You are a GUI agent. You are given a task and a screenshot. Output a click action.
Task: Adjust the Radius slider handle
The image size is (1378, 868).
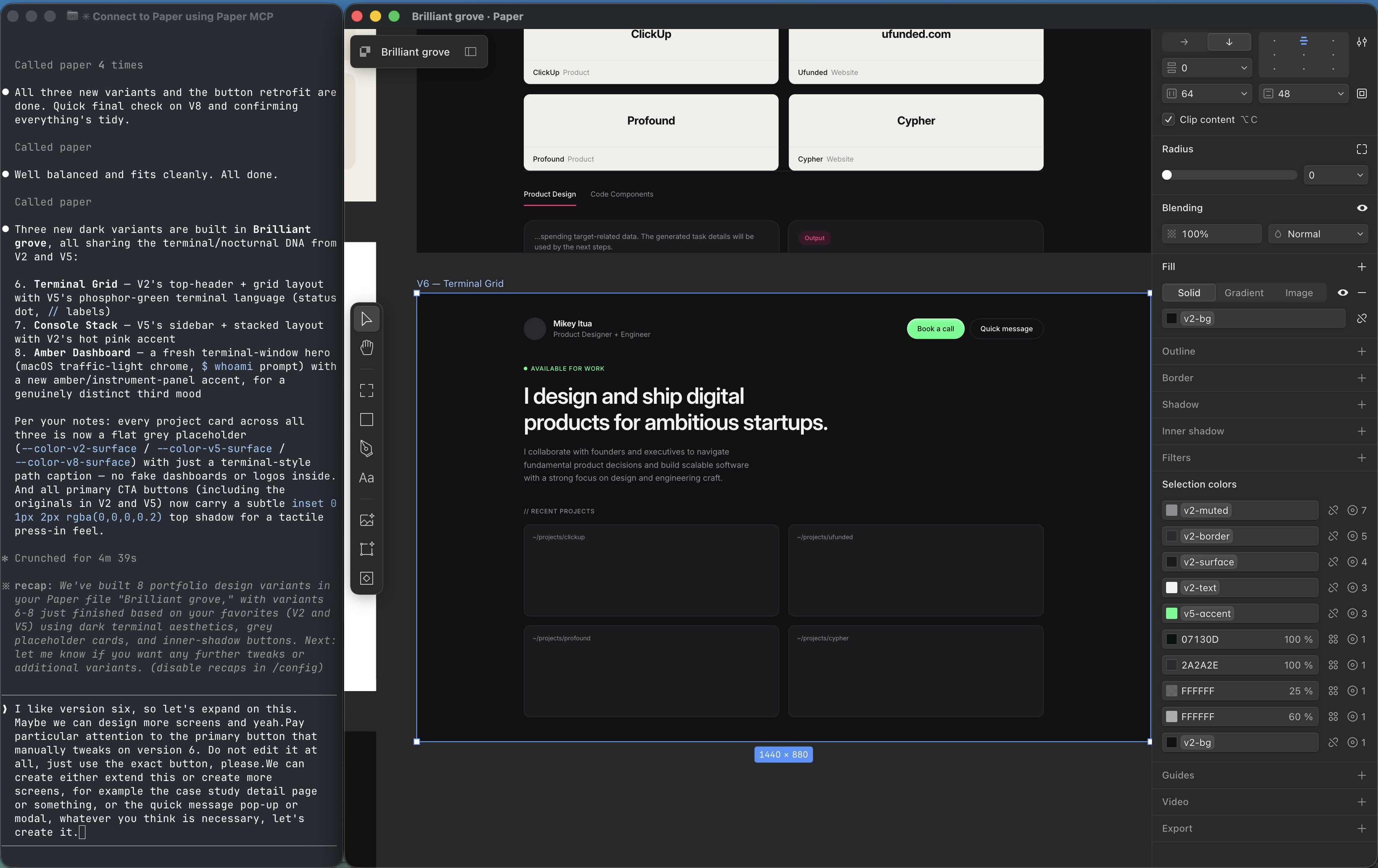pyautogui.click(x=1167, y=175)
